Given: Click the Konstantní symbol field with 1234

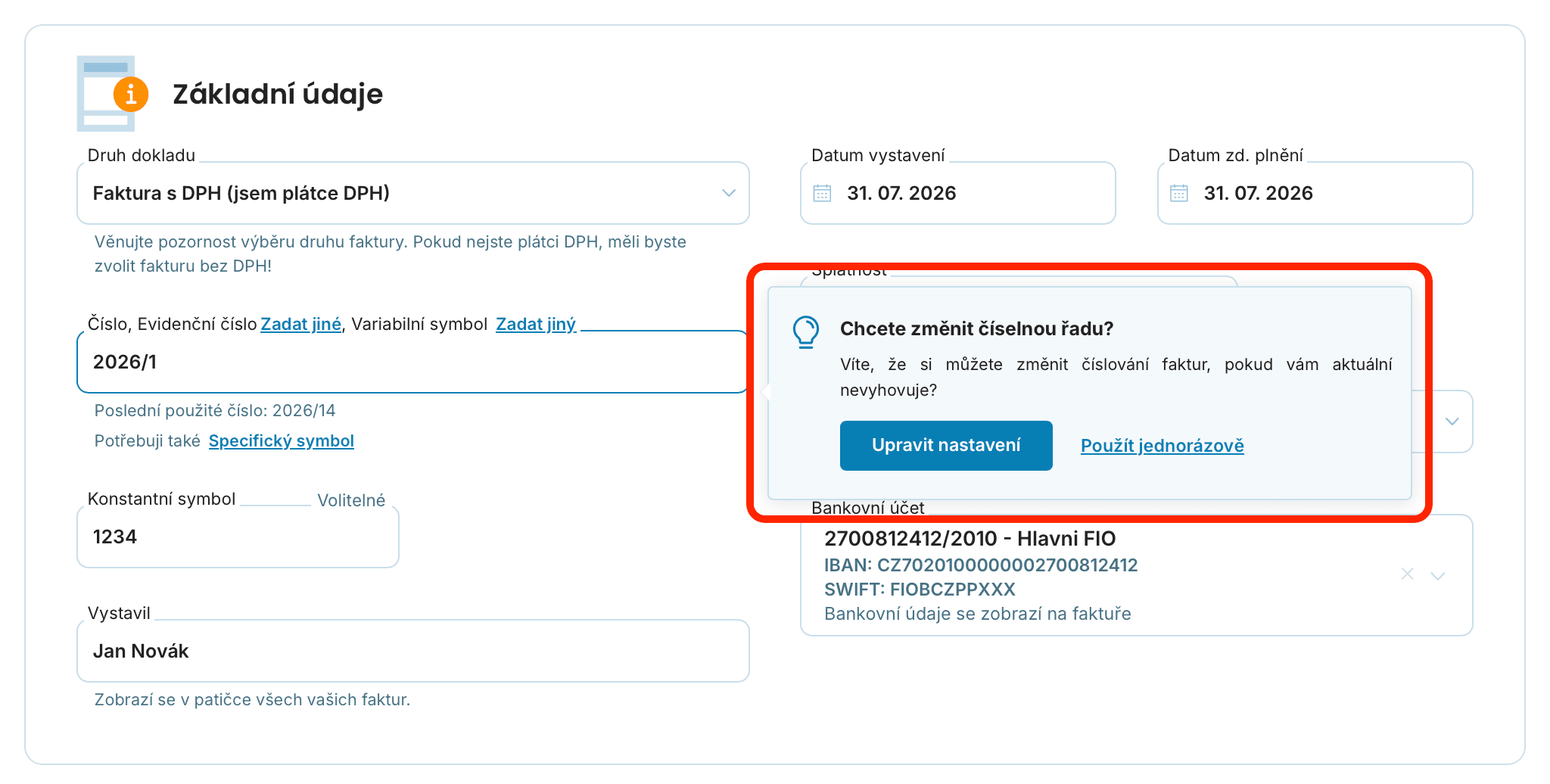Looking at the screenshot, I should [238, 537].
